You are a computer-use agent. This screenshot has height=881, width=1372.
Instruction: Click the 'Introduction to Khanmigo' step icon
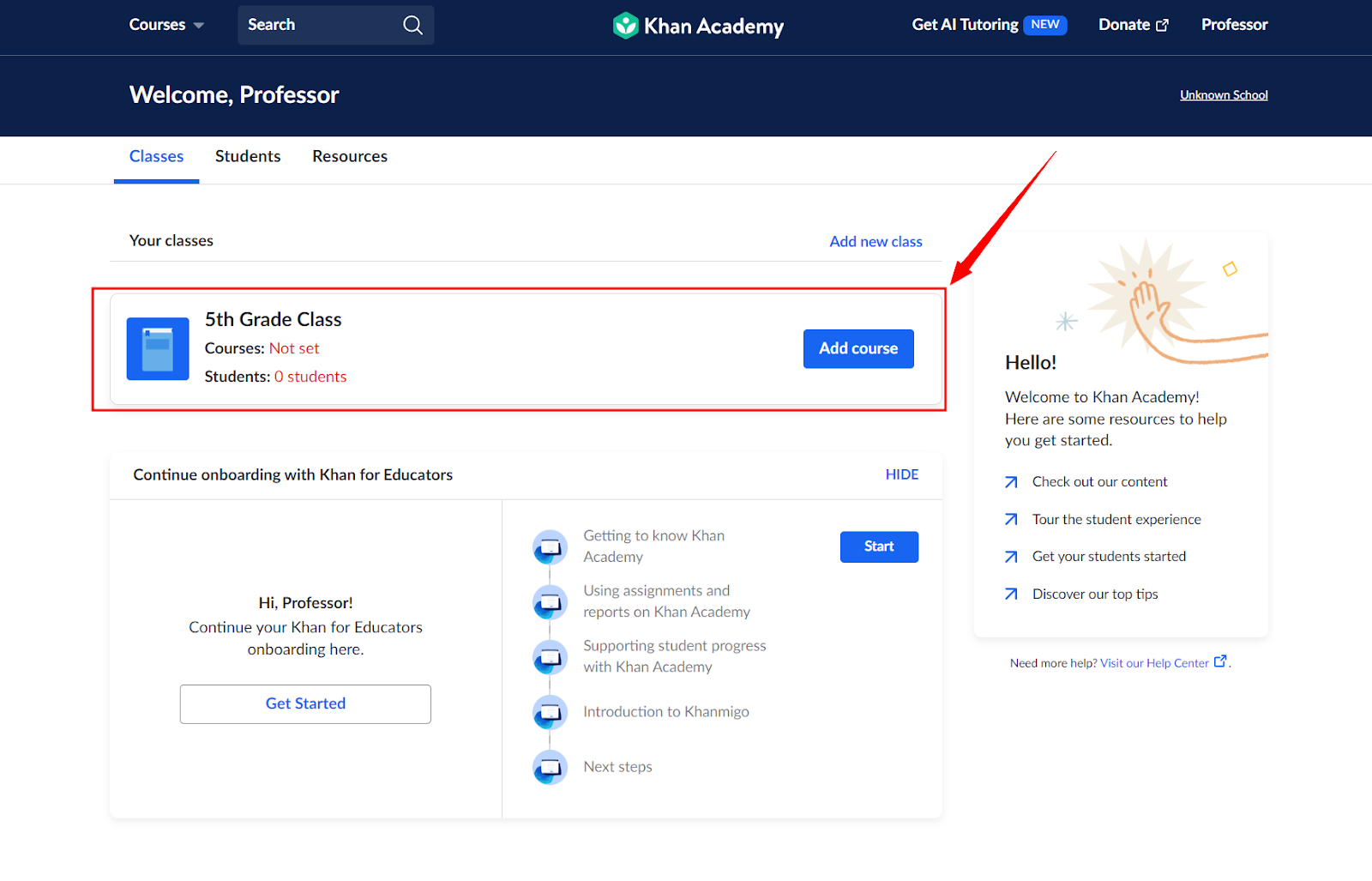tap(550, 712)
